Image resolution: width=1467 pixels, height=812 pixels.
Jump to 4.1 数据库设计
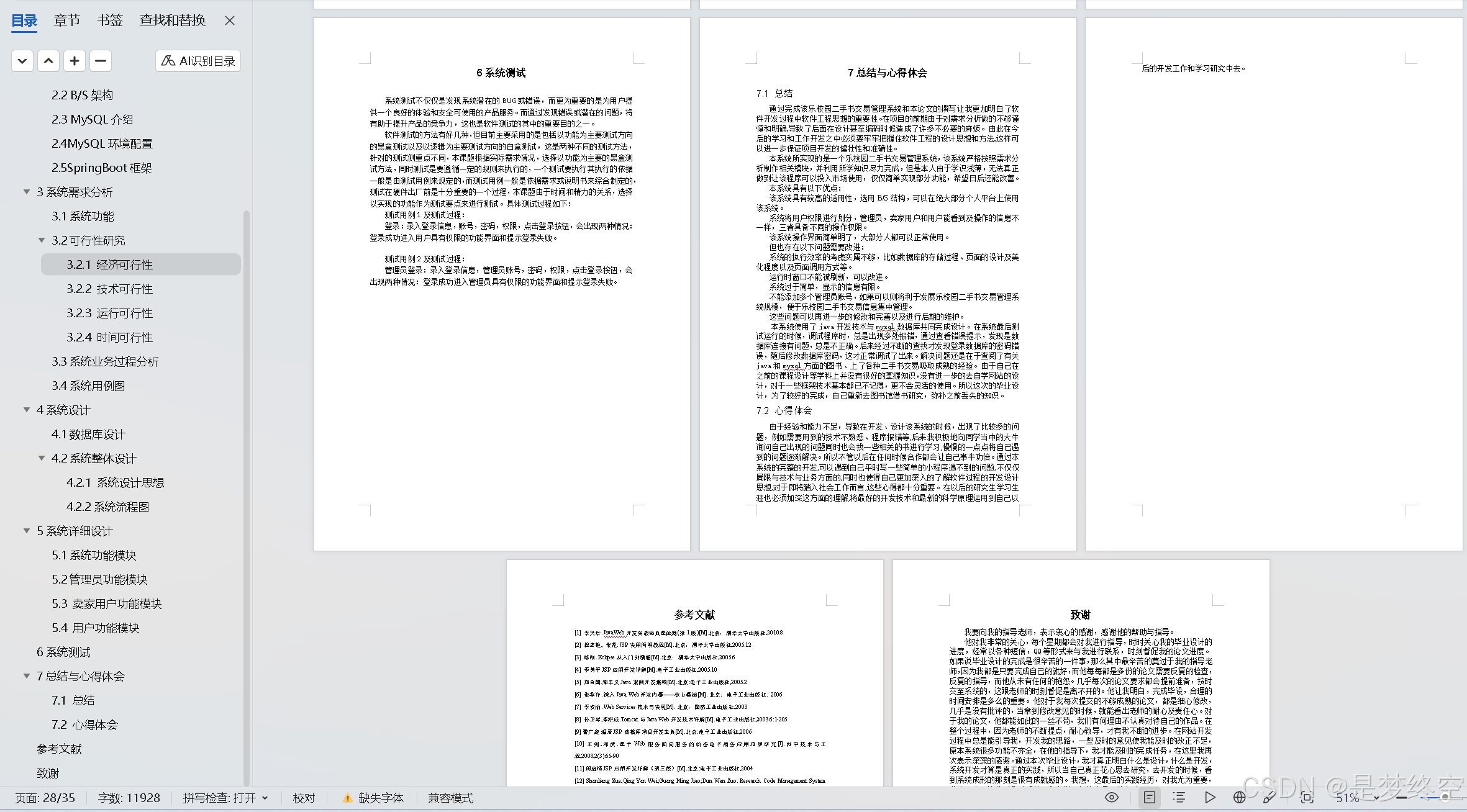coord(88,434)
